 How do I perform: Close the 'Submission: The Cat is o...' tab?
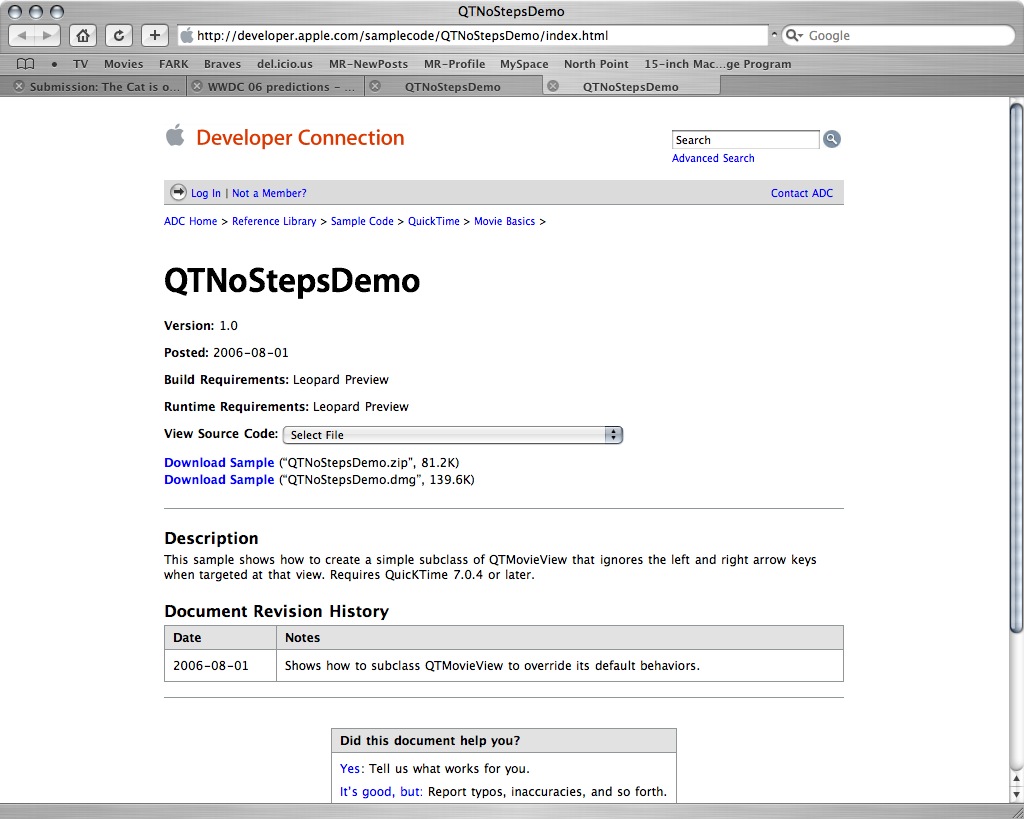point(19,86)
